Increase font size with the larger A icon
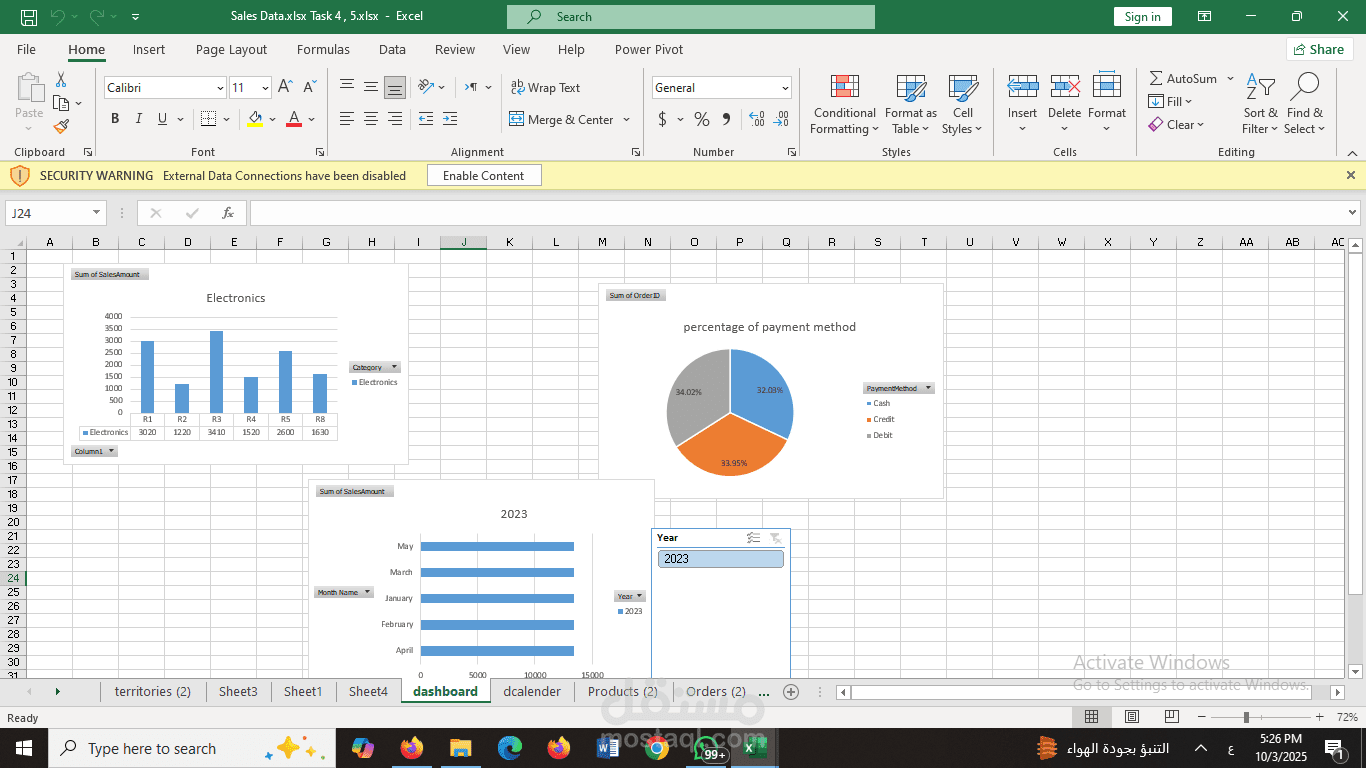The height and width of the screenshot is (768, 1366). point(286,87)
